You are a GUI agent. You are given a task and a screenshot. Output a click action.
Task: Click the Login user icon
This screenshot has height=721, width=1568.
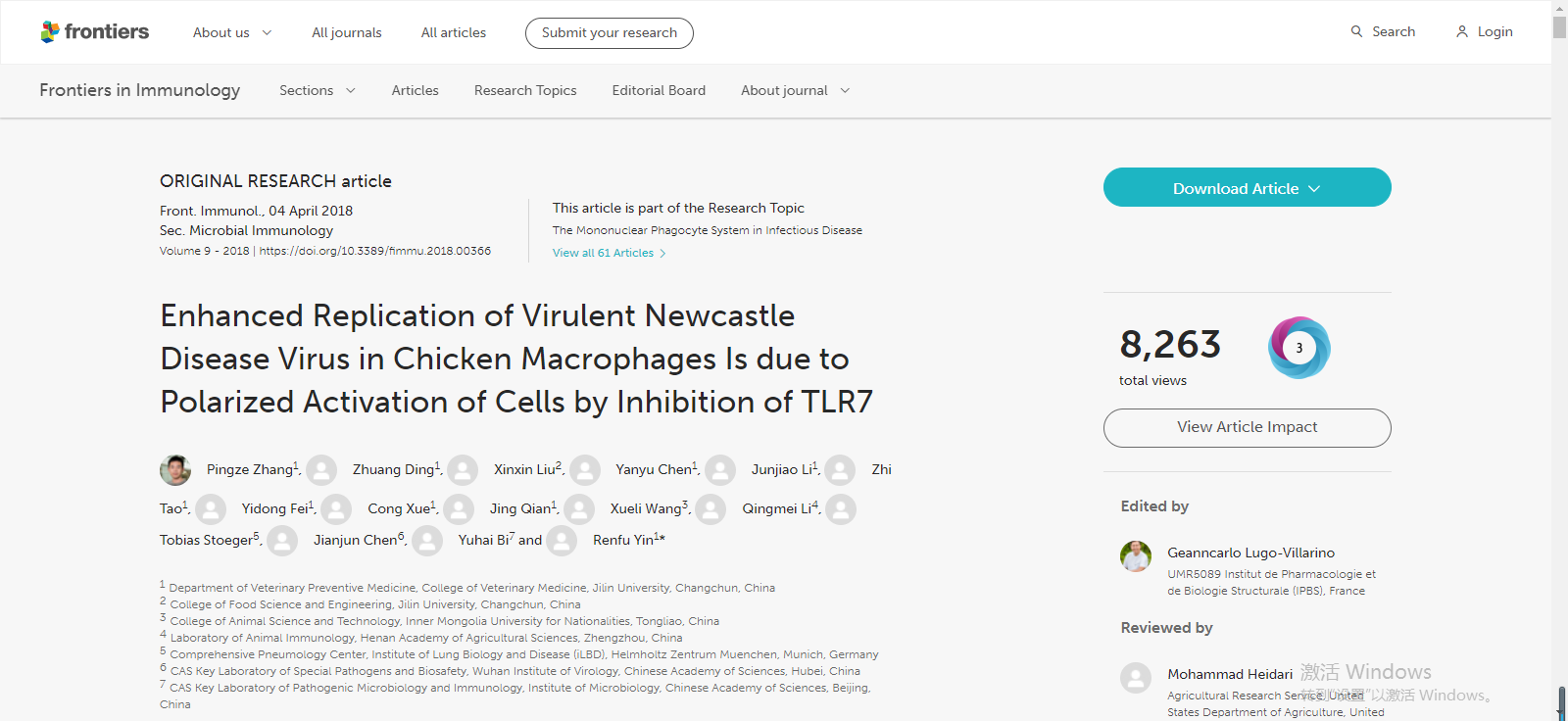(1462, 31)
